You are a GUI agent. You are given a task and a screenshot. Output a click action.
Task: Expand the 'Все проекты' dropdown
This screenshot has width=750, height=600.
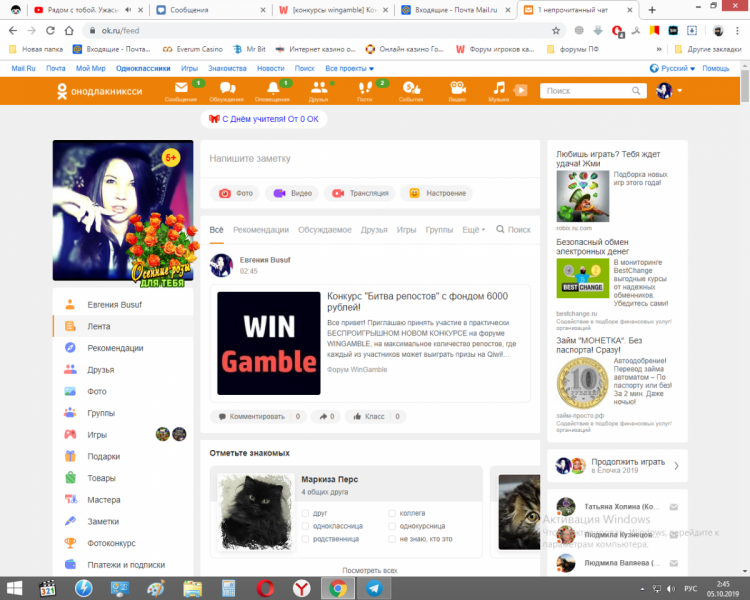coord(350,68)
